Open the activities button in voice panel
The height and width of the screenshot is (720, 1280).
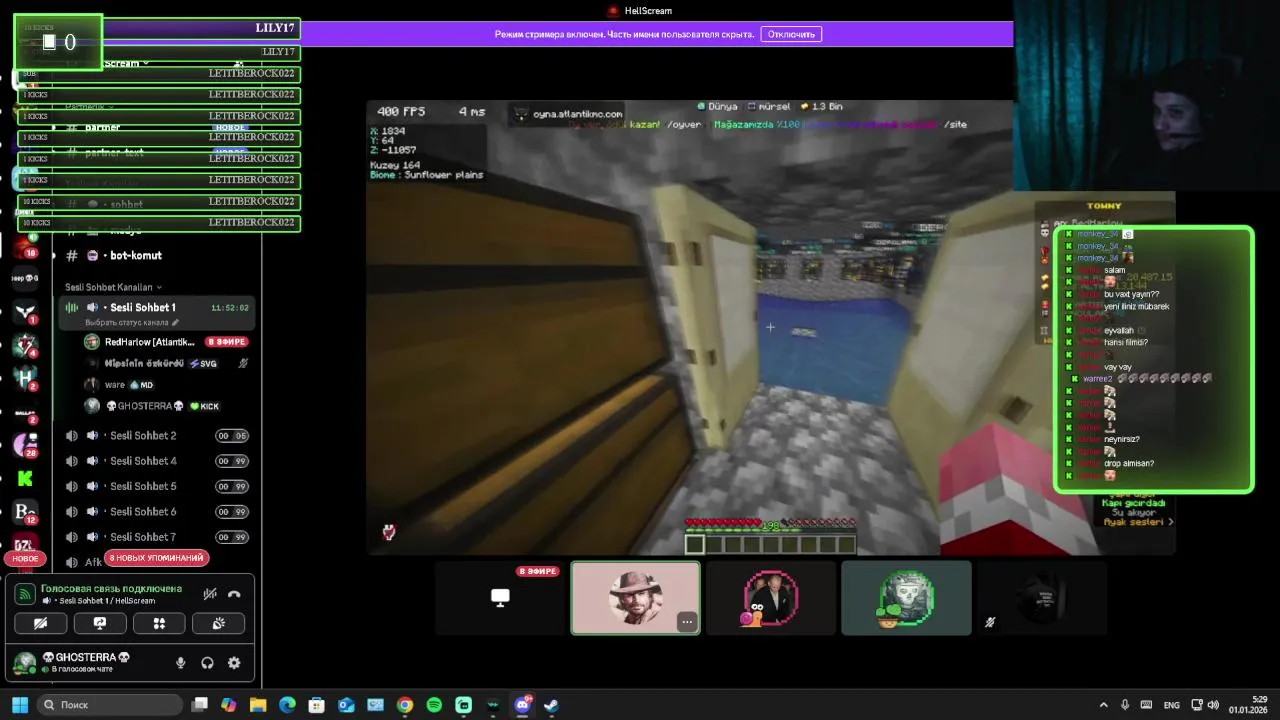(x=159, y=623)
